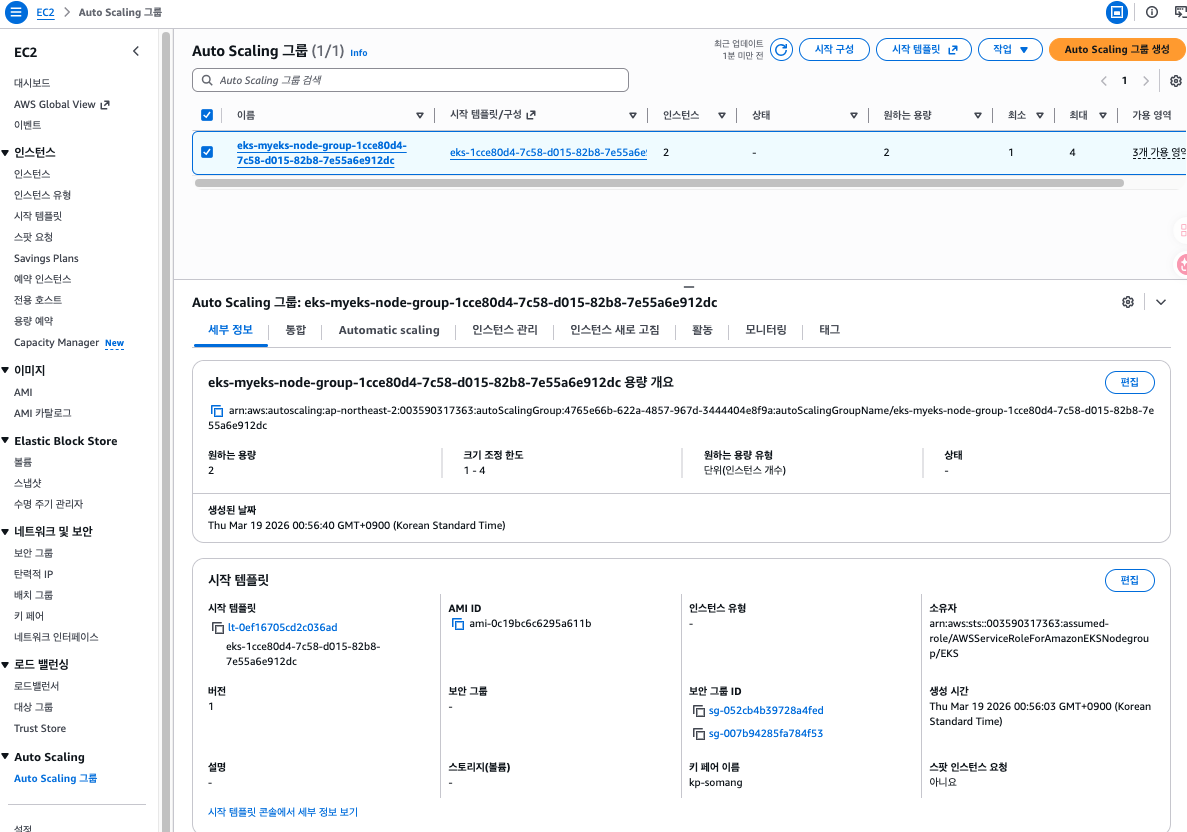Open 대시보드 in the sidebar
This screenshot has height=832, width=1187.
click(x=32, y=83)
